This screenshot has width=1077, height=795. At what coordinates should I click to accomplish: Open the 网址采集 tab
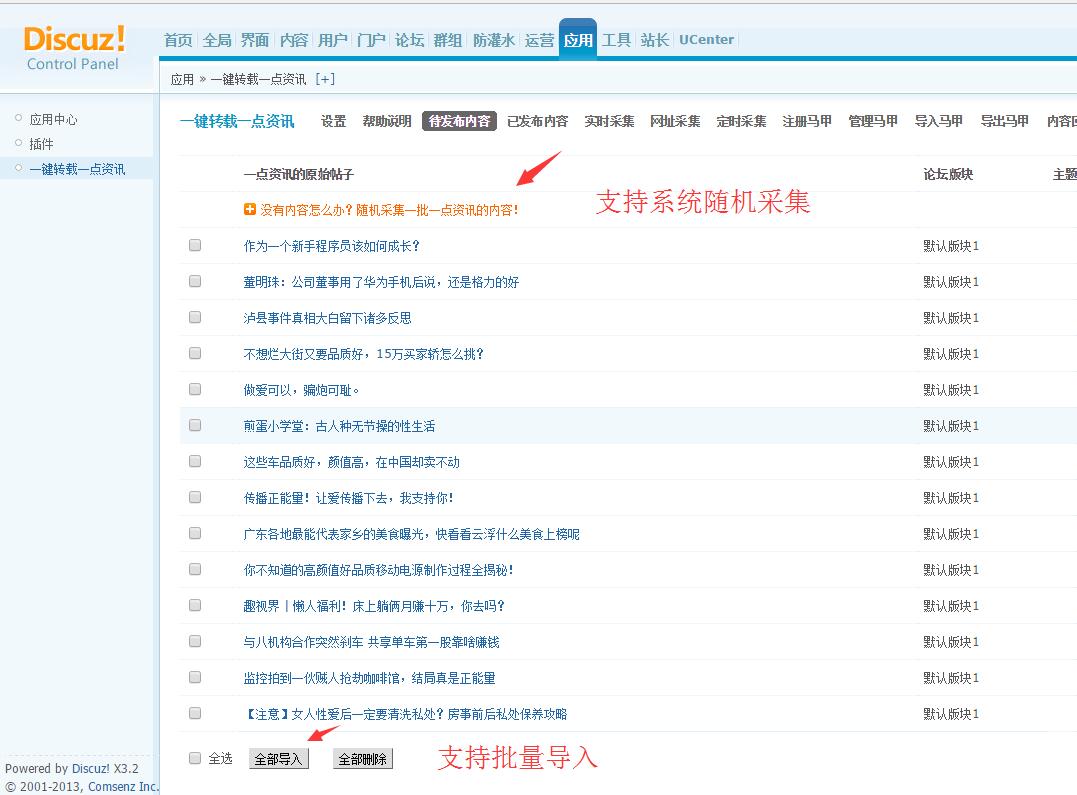coord(675,121)
